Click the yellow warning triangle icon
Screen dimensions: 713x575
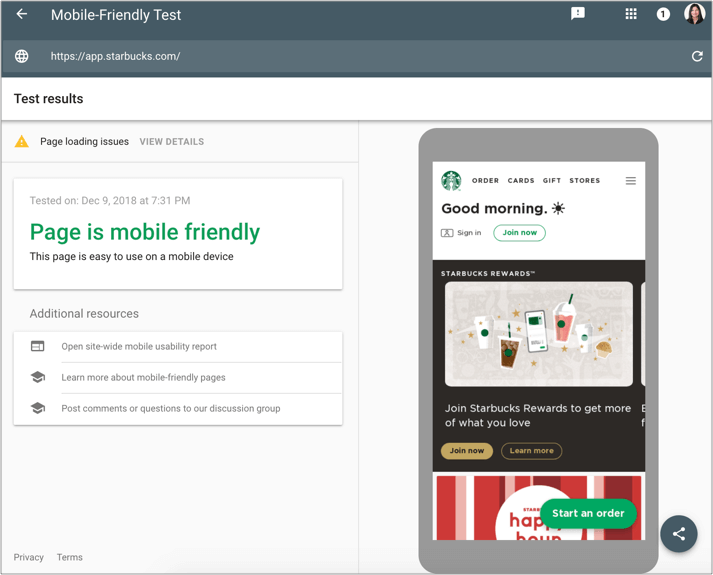pyautogui.click(x=21, y=141)
